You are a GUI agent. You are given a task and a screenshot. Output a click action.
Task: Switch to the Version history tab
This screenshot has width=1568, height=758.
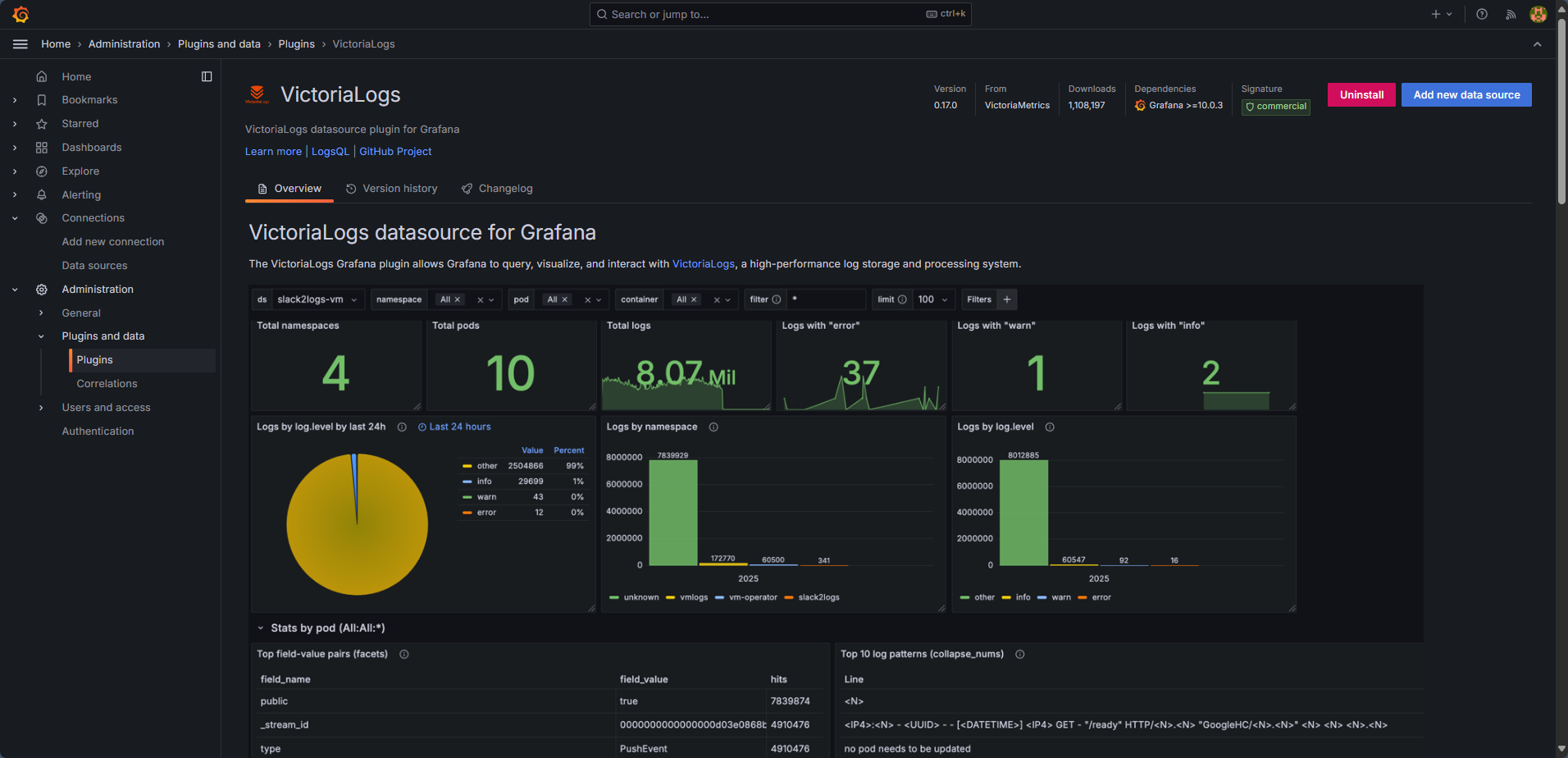click(399, 188)
